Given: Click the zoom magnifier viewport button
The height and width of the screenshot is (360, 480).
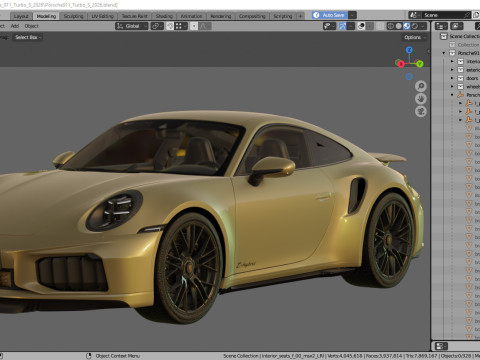Looking at the screenshot, I should pos(421,86).
